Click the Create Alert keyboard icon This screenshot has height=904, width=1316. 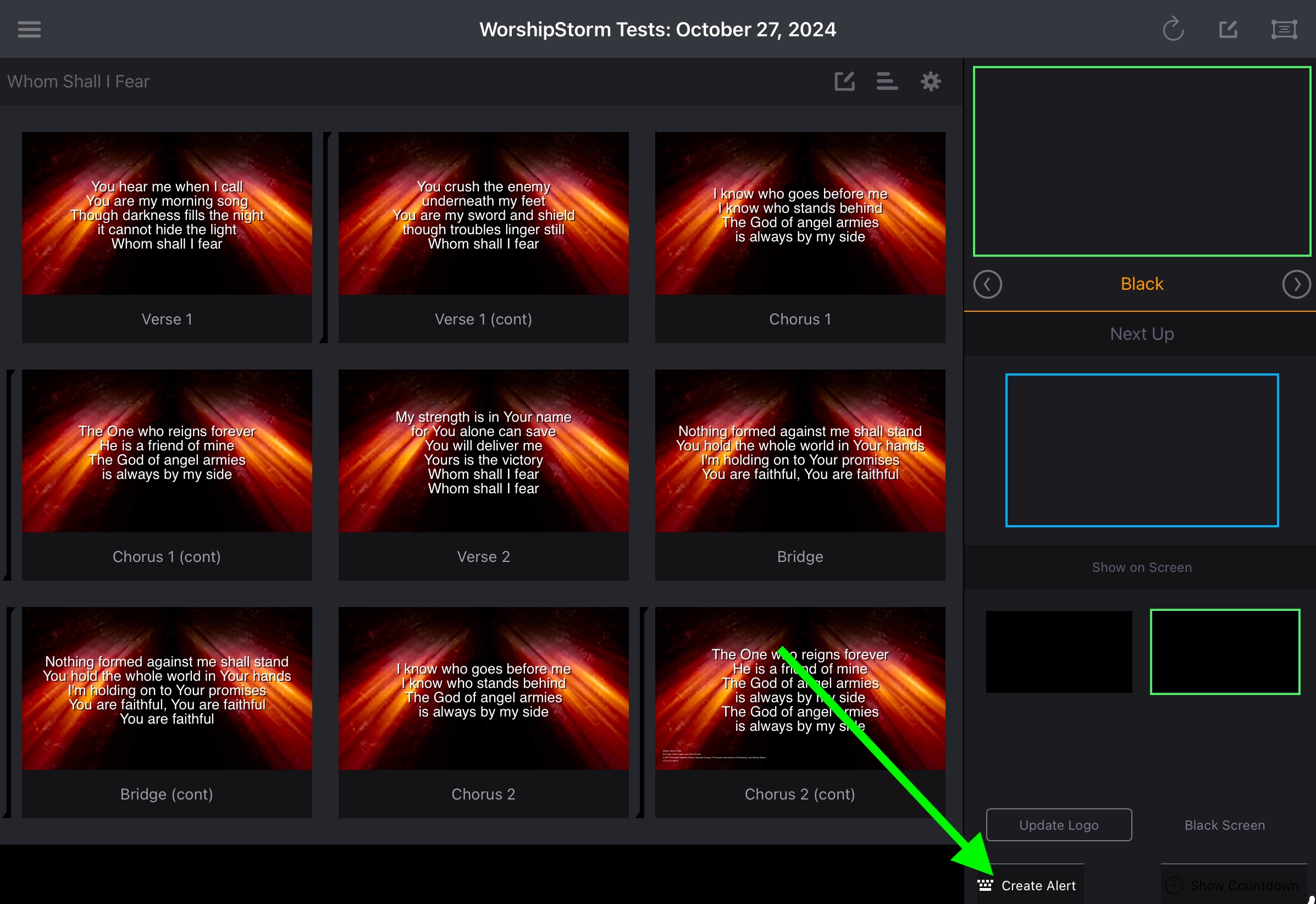pyautogui.click(x=985, y=885)
